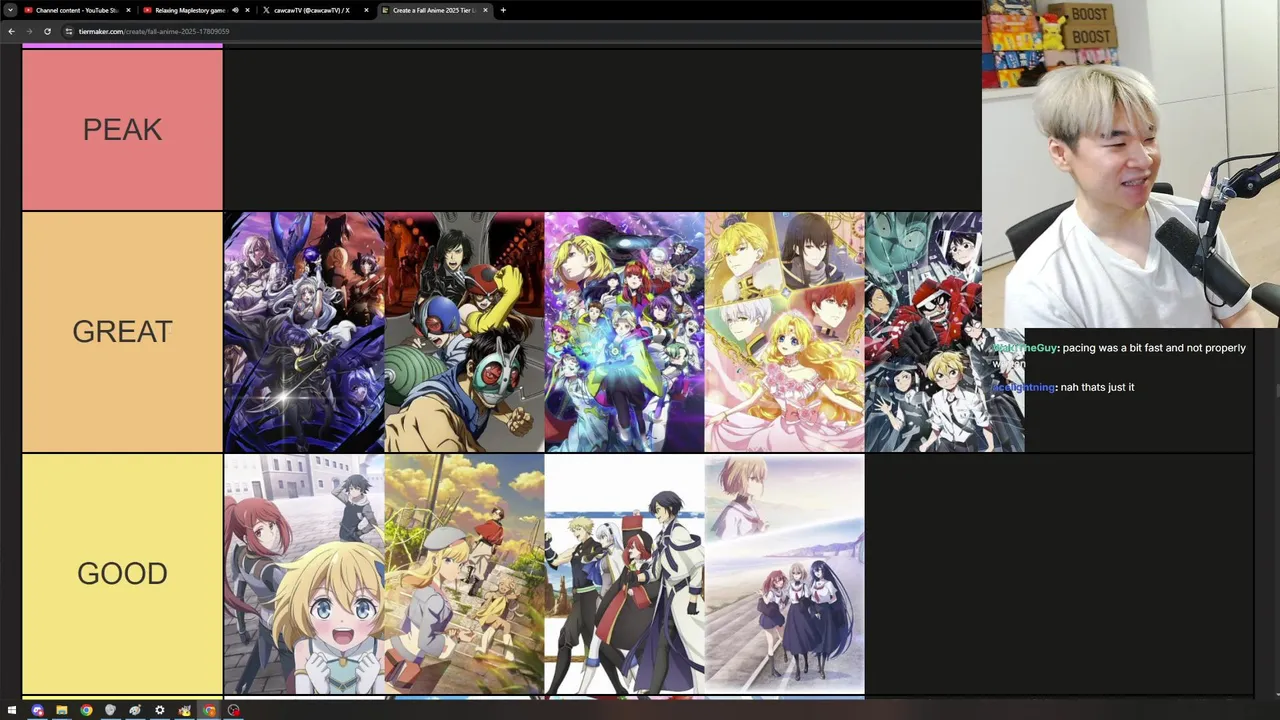
Task: Open first Chrome icon in taskbar
Action: pyautogui.click(x=86, y=710)
